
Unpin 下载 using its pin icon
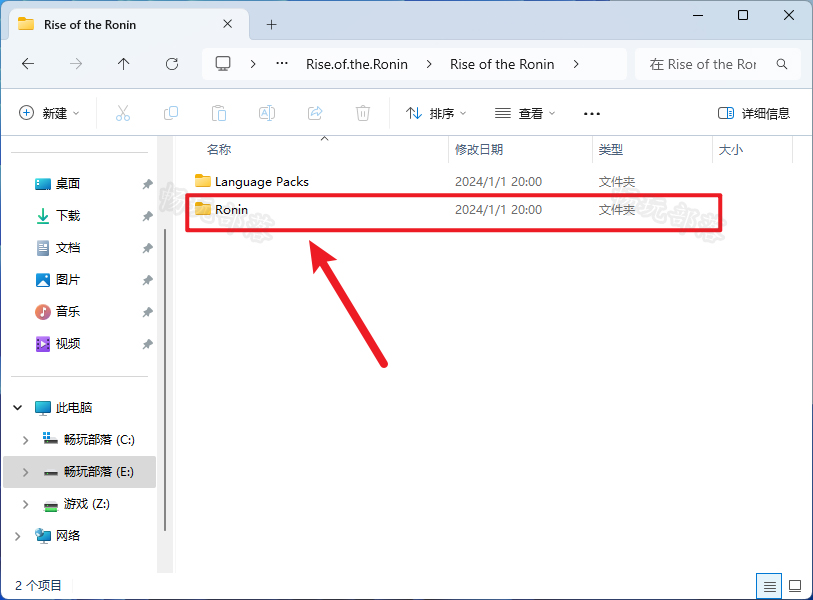pyautogui.click(x=148, y=216)
